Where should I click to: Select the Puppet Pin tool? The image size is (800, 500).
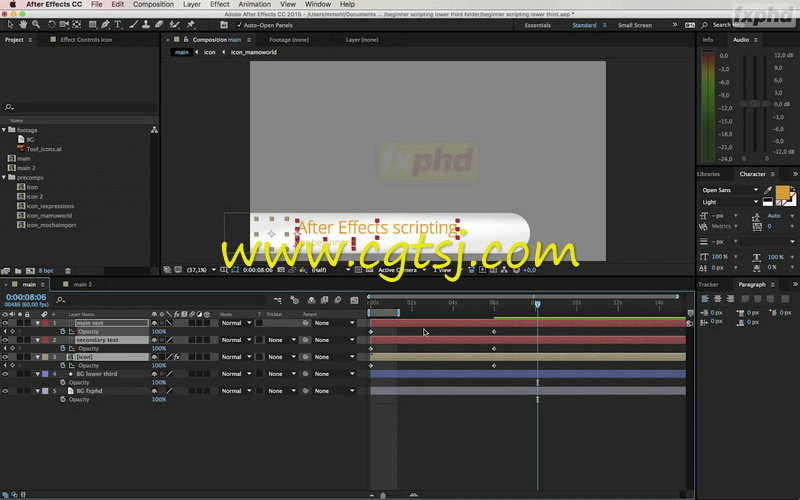191,24
